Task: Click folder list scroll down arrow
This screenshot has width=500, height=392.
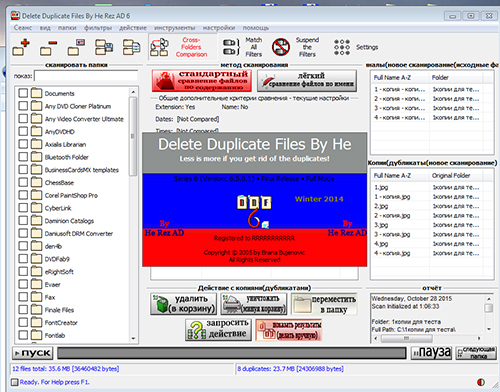Action: tap(133, 338)
